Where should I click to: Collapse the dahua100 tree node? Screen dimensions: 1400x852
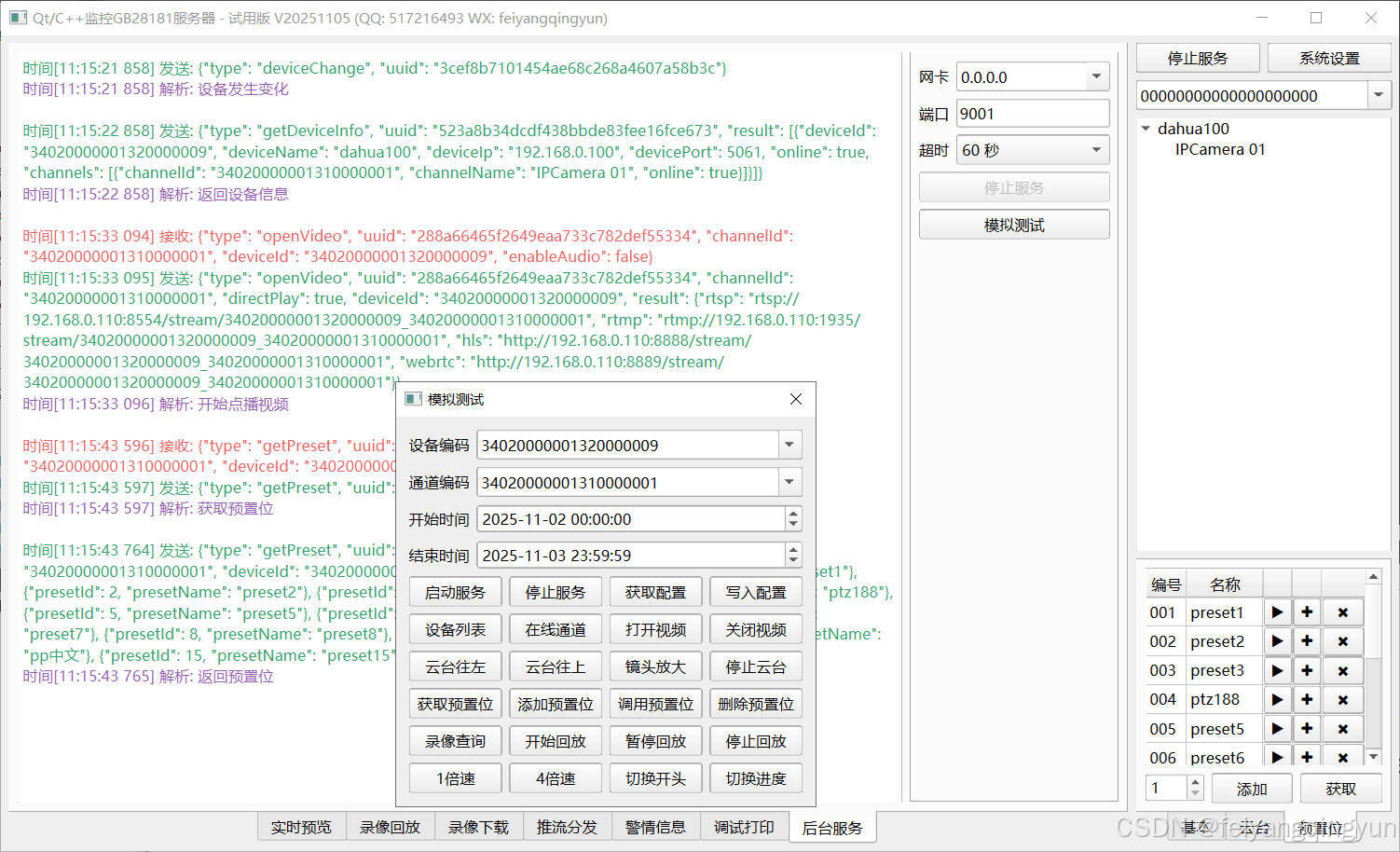[1146, 129]
